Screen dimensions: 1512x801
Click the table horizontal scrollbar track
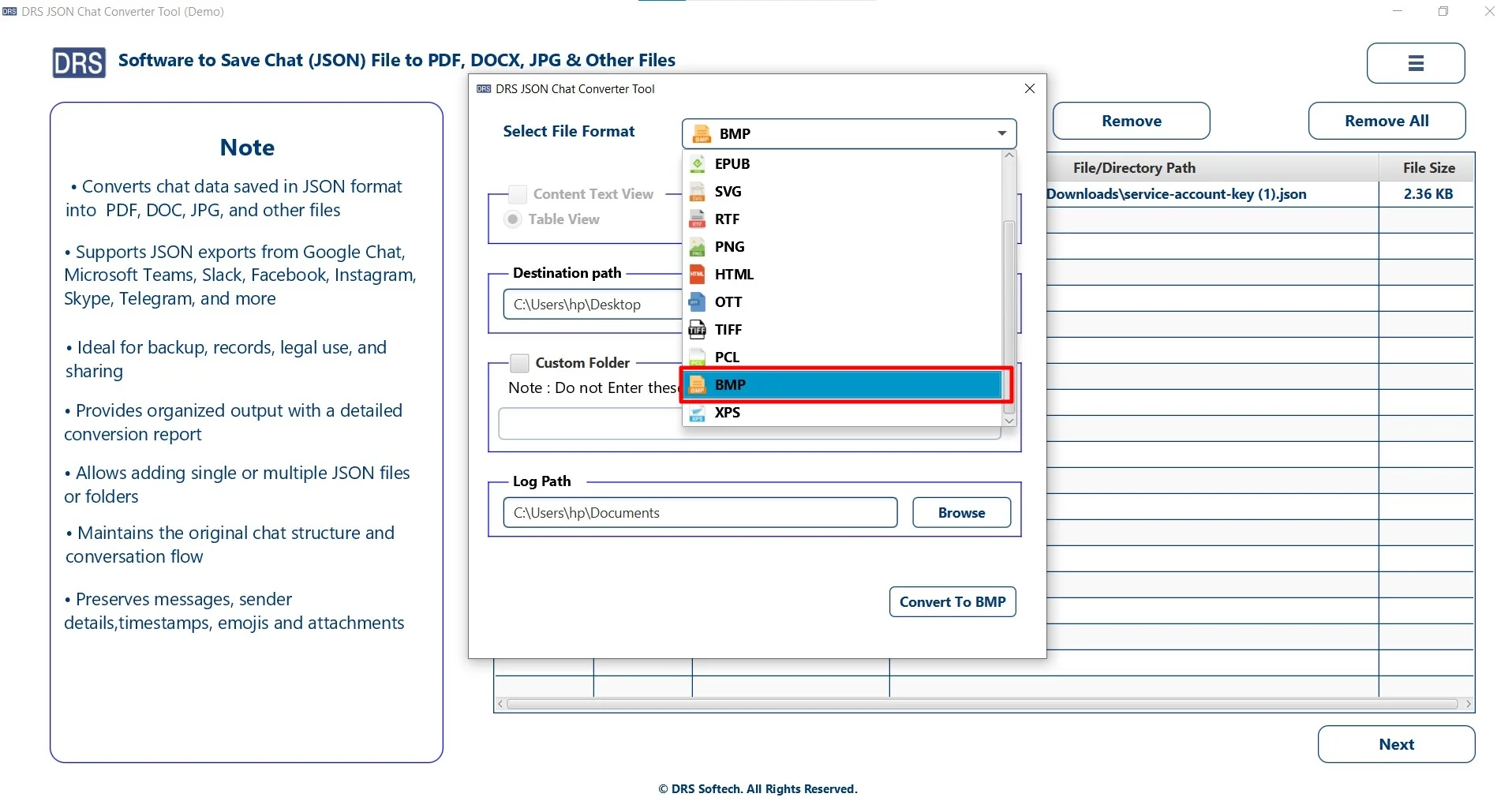pos(982,704)
